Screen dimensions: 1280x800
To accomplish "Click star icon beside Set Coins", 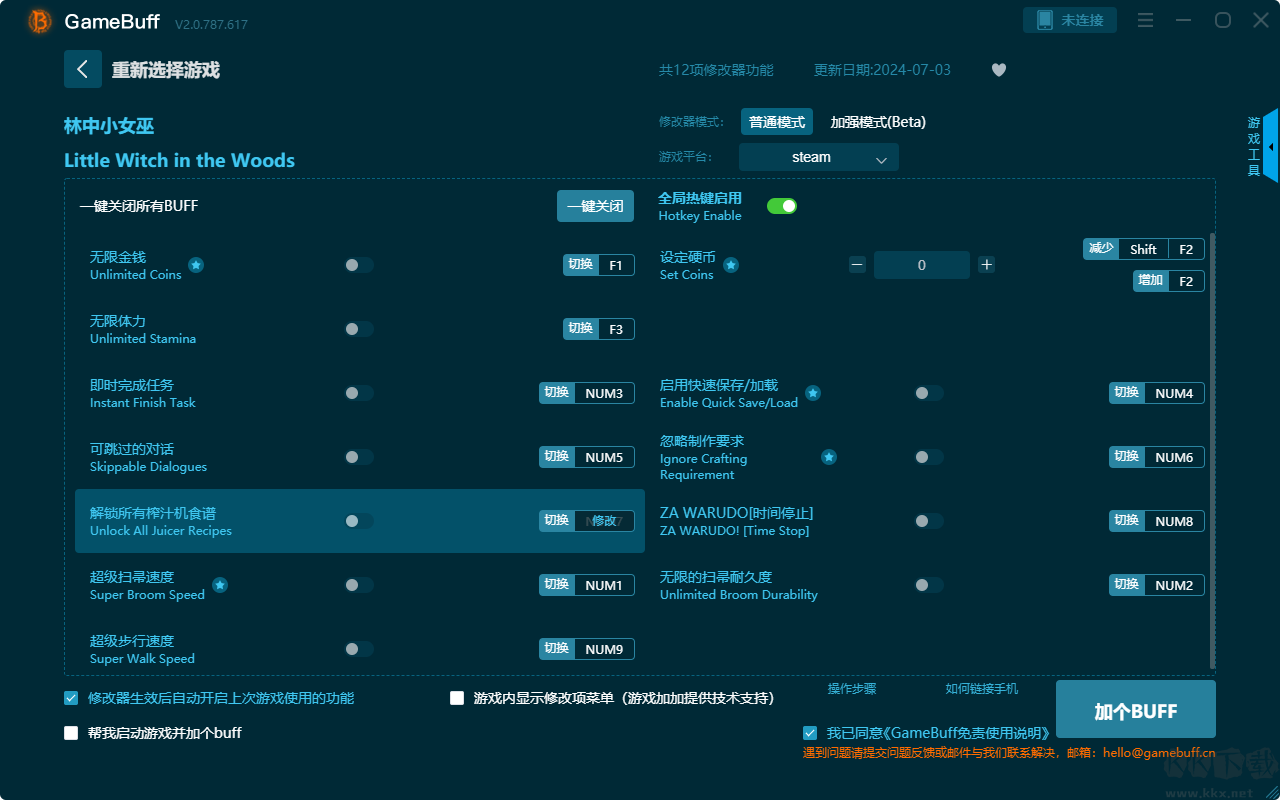I will [x=731, y=265].
